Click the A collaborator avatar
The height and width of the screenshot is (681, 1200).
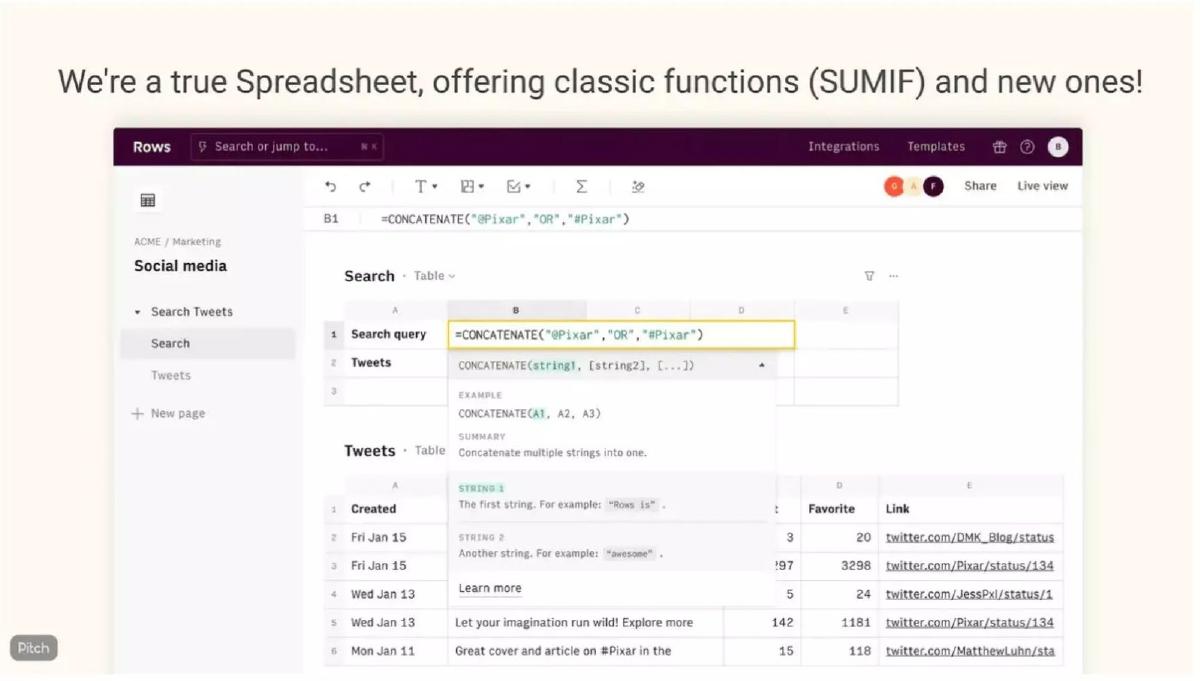(913, 186)
